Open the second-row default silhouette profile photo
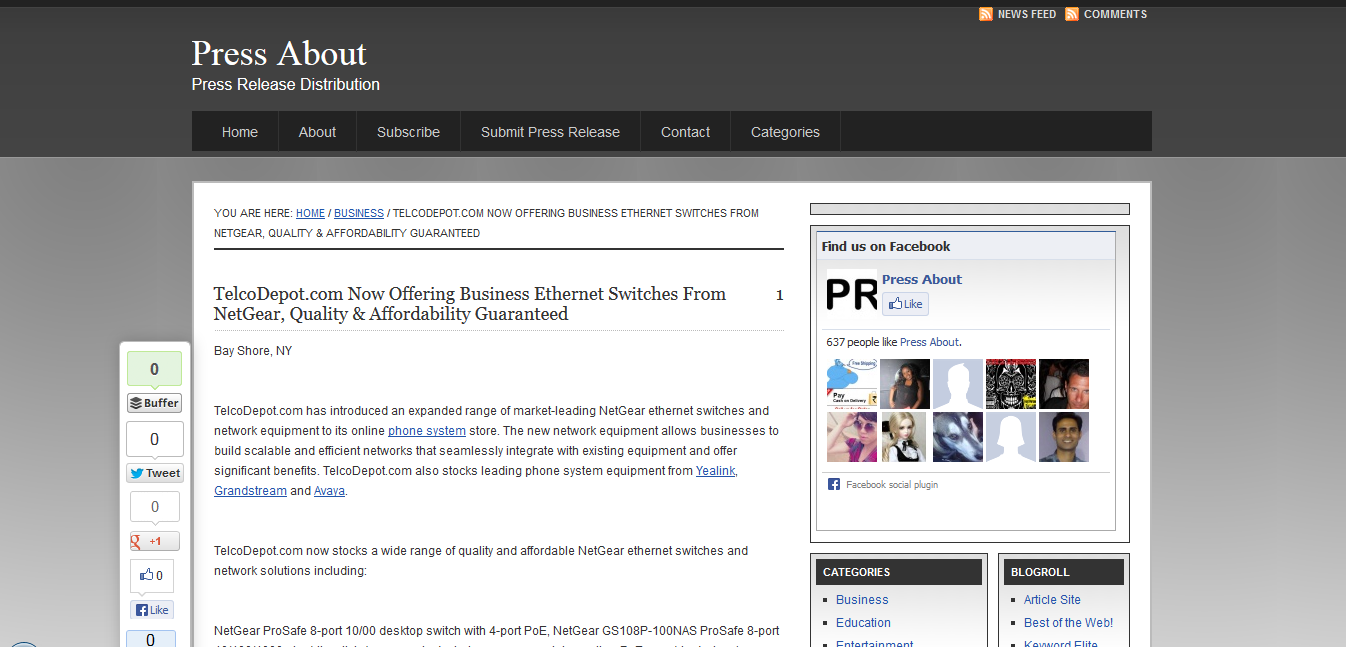 [x=1011, y=437]
